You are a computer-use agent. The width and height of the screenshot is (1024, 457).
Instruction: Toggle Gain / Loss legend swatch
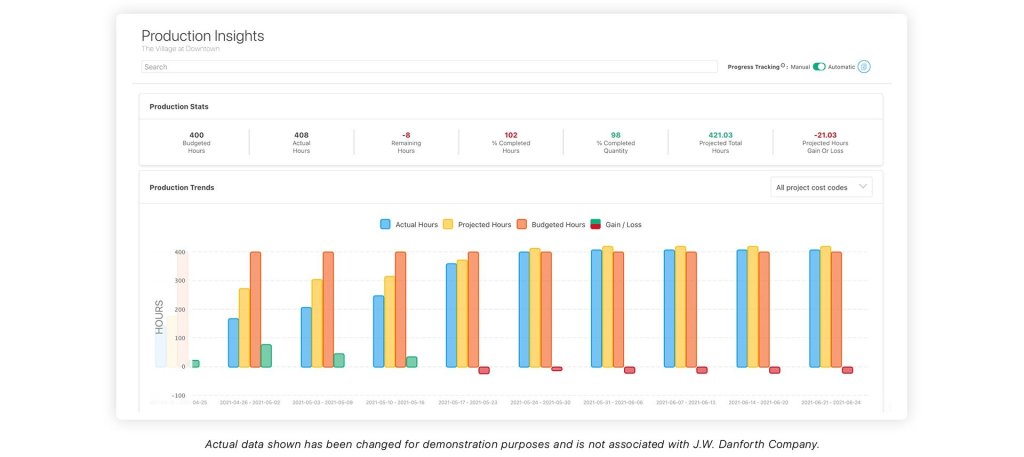coord(595,225)
